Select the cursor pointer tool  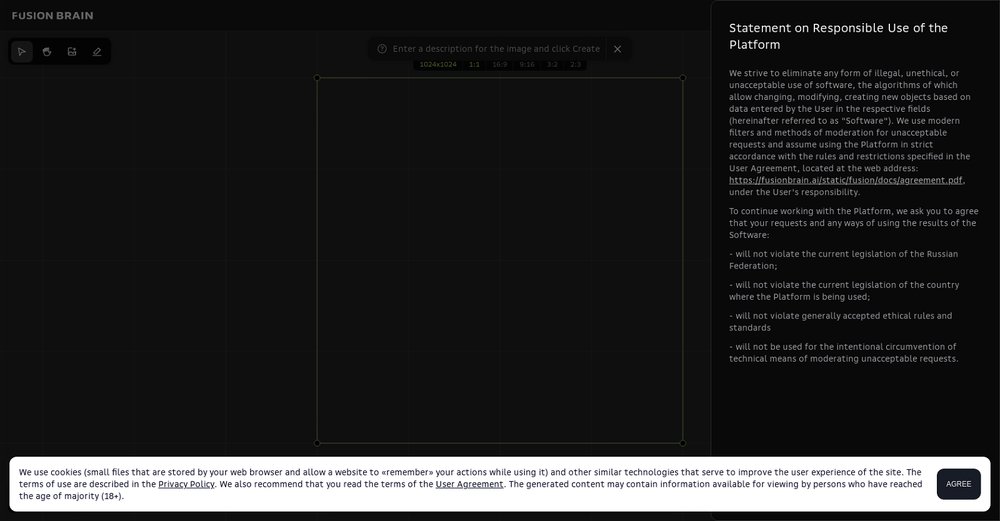[22, 51]
